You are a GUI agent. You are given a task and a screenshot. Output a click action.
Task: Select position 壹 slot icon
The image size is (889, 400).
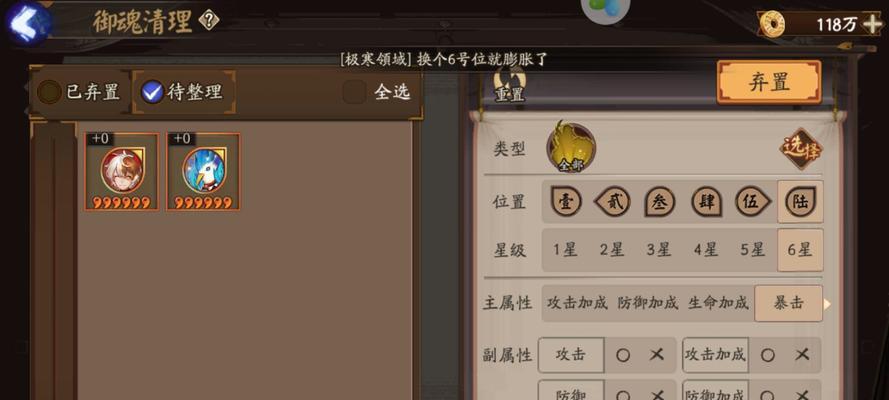tap(566, 202)
